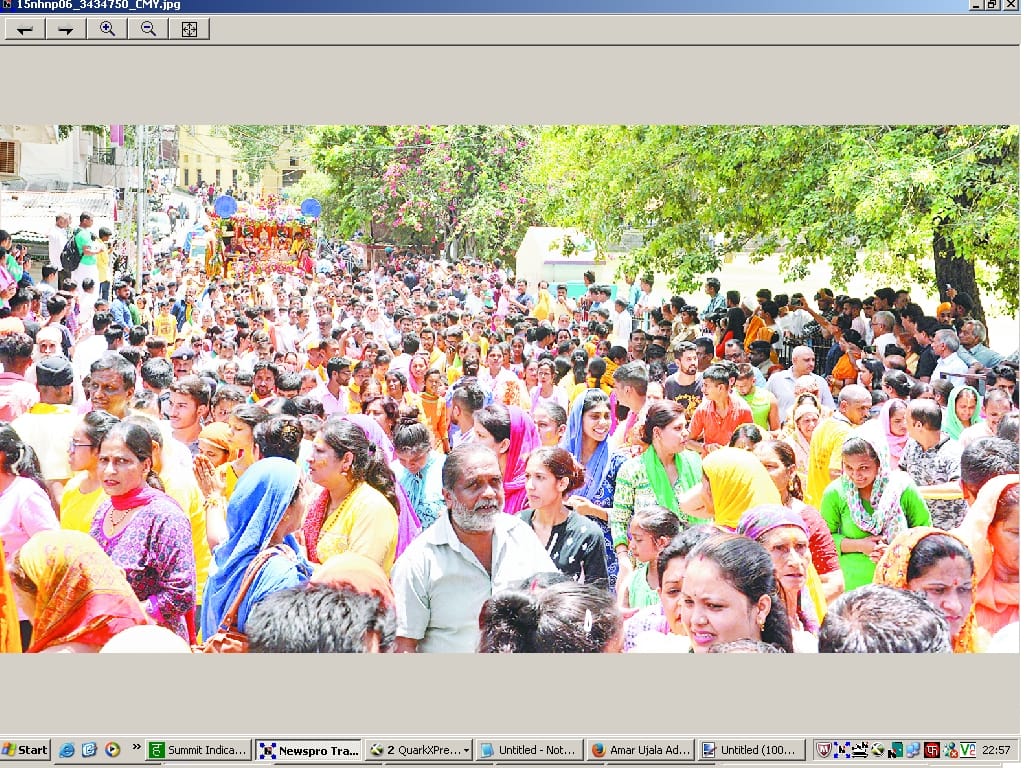Image resolution: width=1024 pixels, height=768 pixels.
Task: Expand the Quick Launch overflow chevron
Action: click(136, 747)
